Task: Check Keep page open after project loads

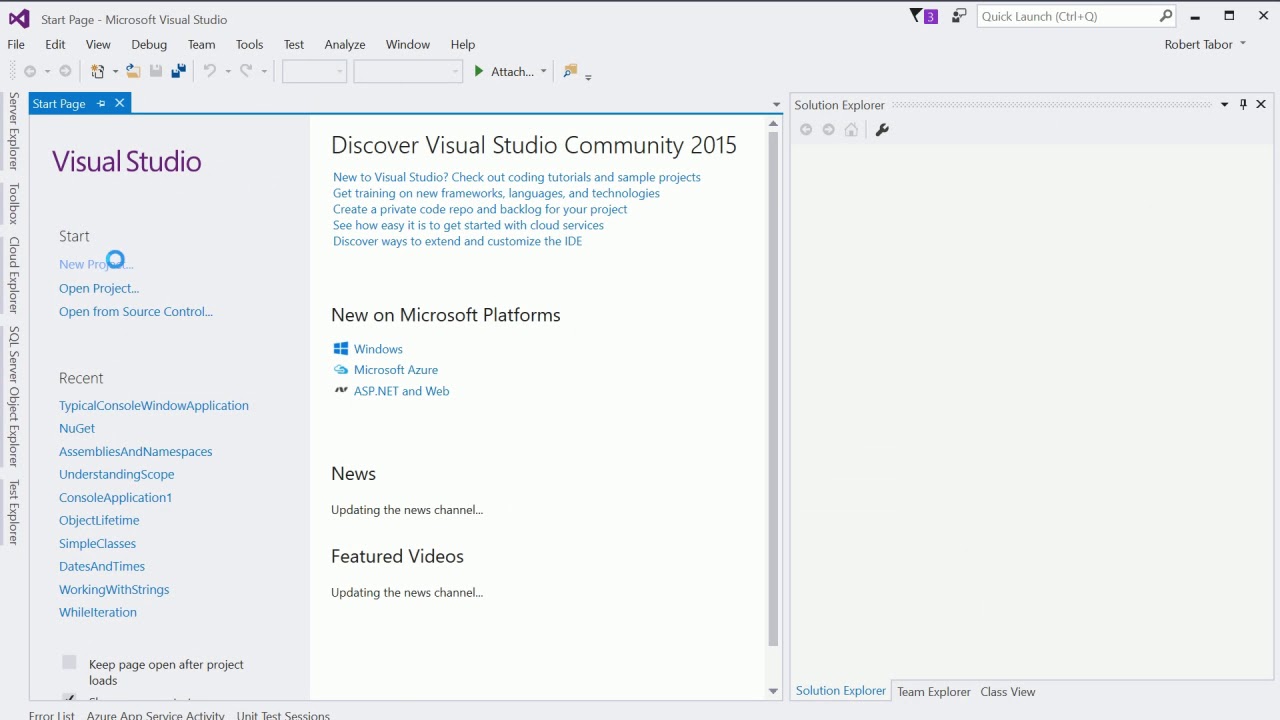Action: [x=69, y=662]
